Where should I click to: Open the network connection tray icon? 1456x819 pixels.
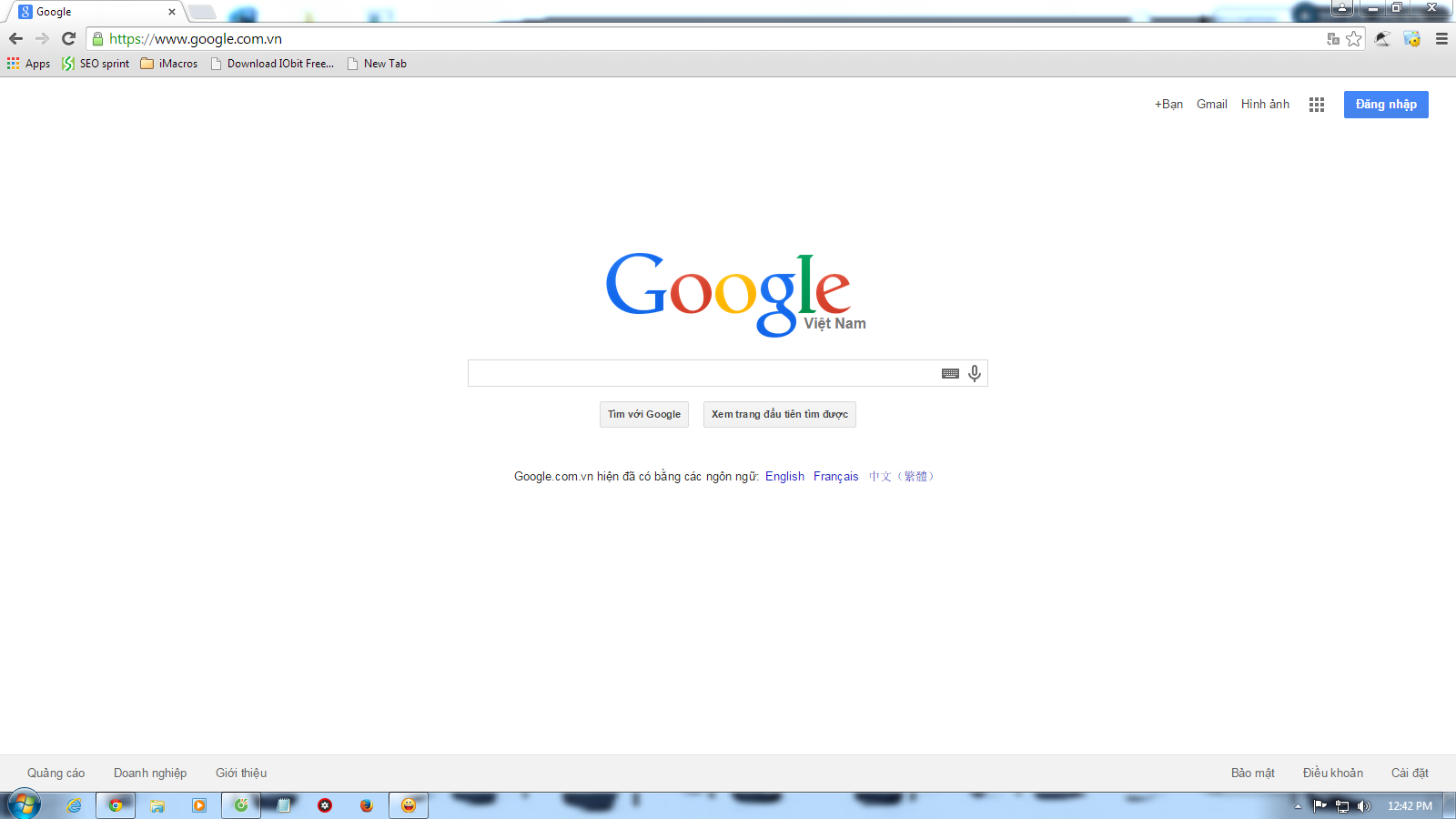point(1342,805)
